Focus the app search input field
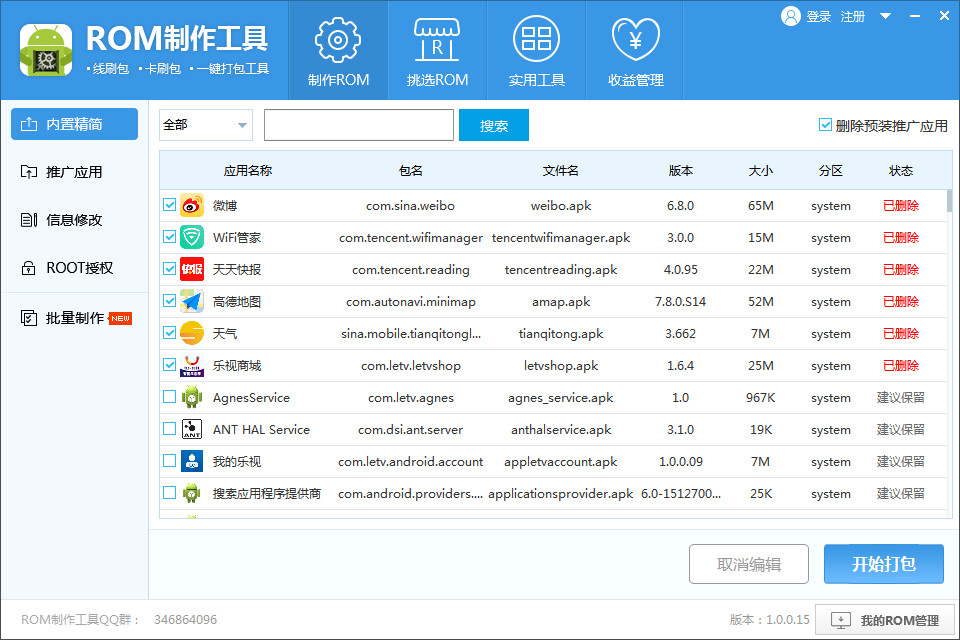 point(359,125)
